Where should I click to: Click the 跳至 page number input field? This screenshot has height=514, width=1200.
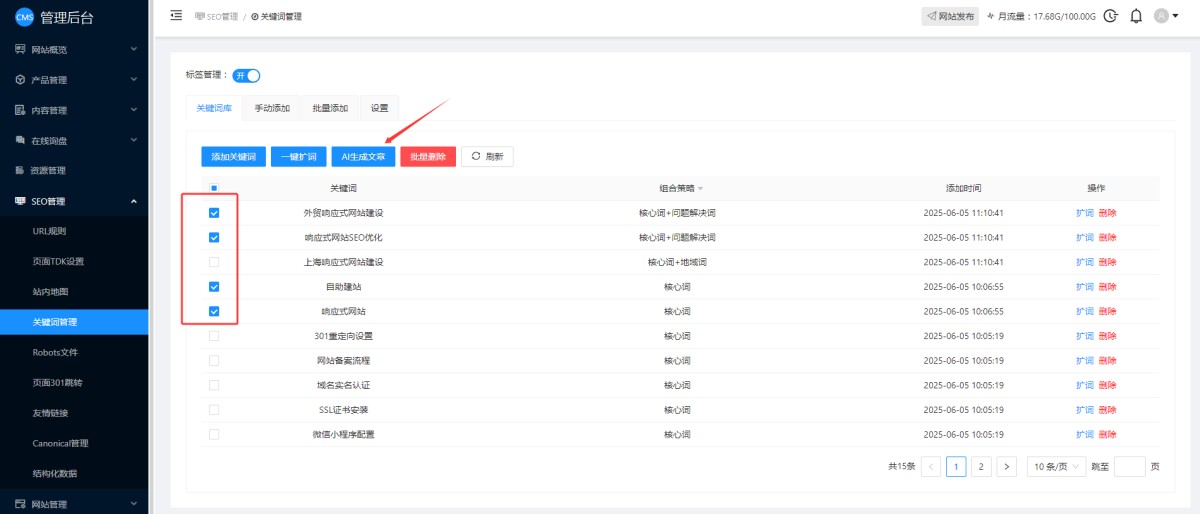tap(1129, 466)
